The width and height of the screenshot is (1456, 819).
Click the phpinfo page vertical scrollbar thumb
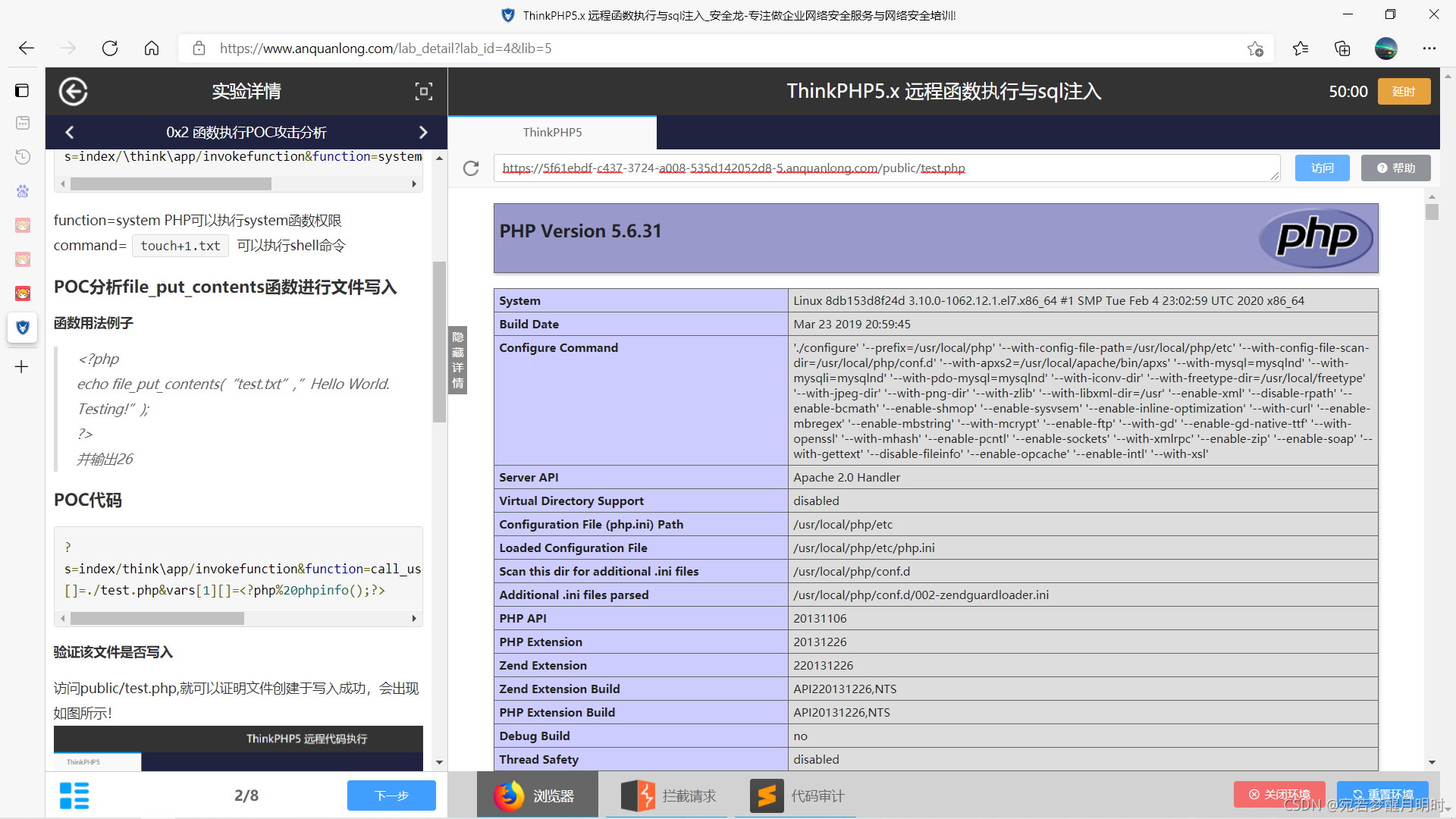(1432, 212)
